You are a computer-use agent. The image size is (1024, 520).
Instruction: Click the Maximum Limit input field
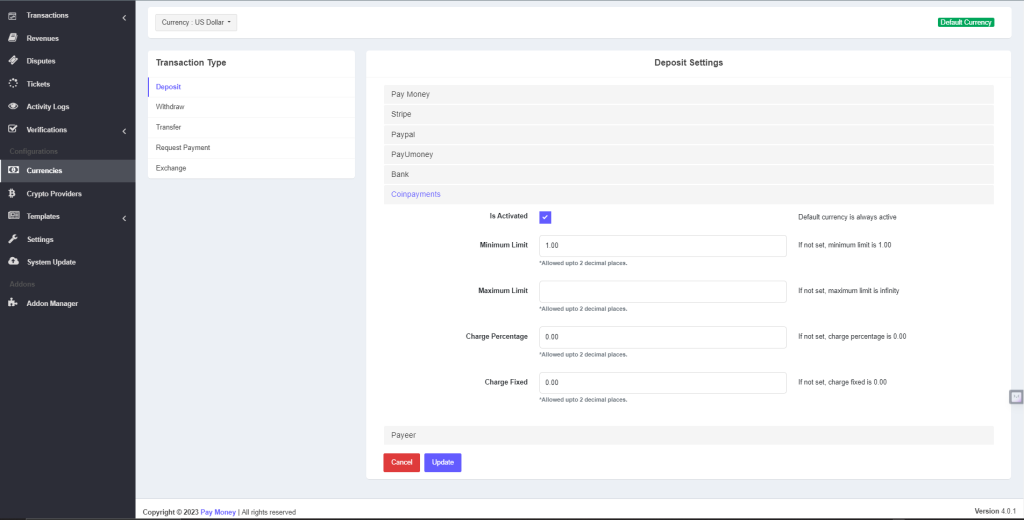click(x=662, y=291)
